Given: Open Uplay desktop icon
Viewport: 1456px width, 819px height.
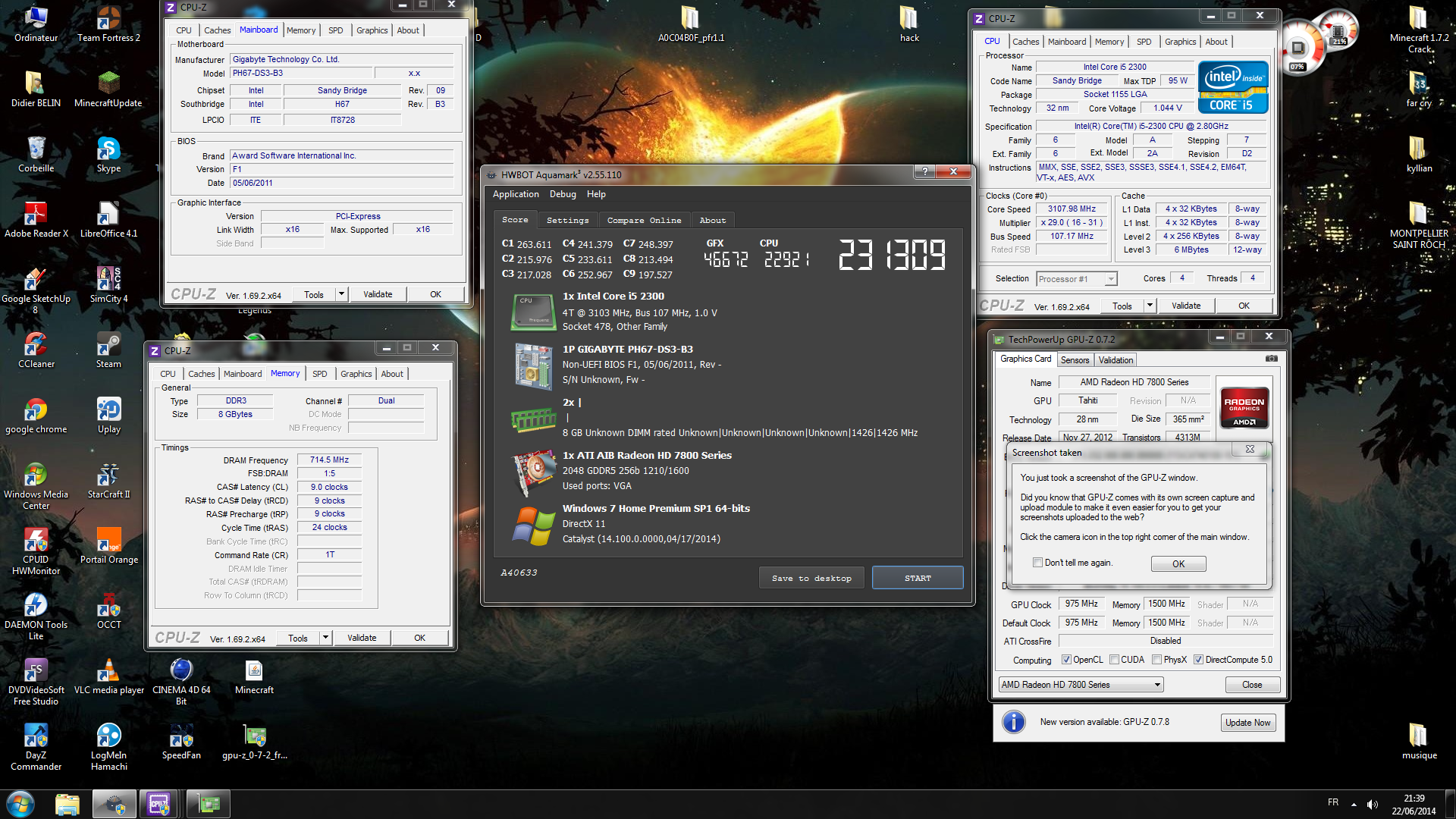Looking at the screenshot, I should pos(108,416).
